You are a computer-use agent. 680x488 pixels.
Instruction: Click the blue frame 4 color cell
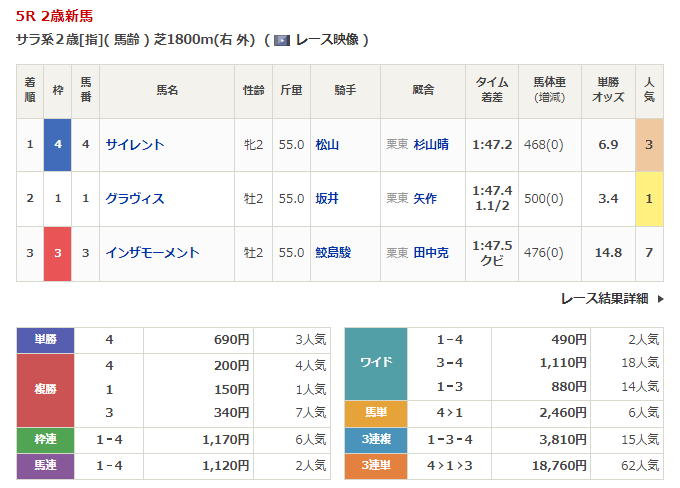click(x=58, y=145)
